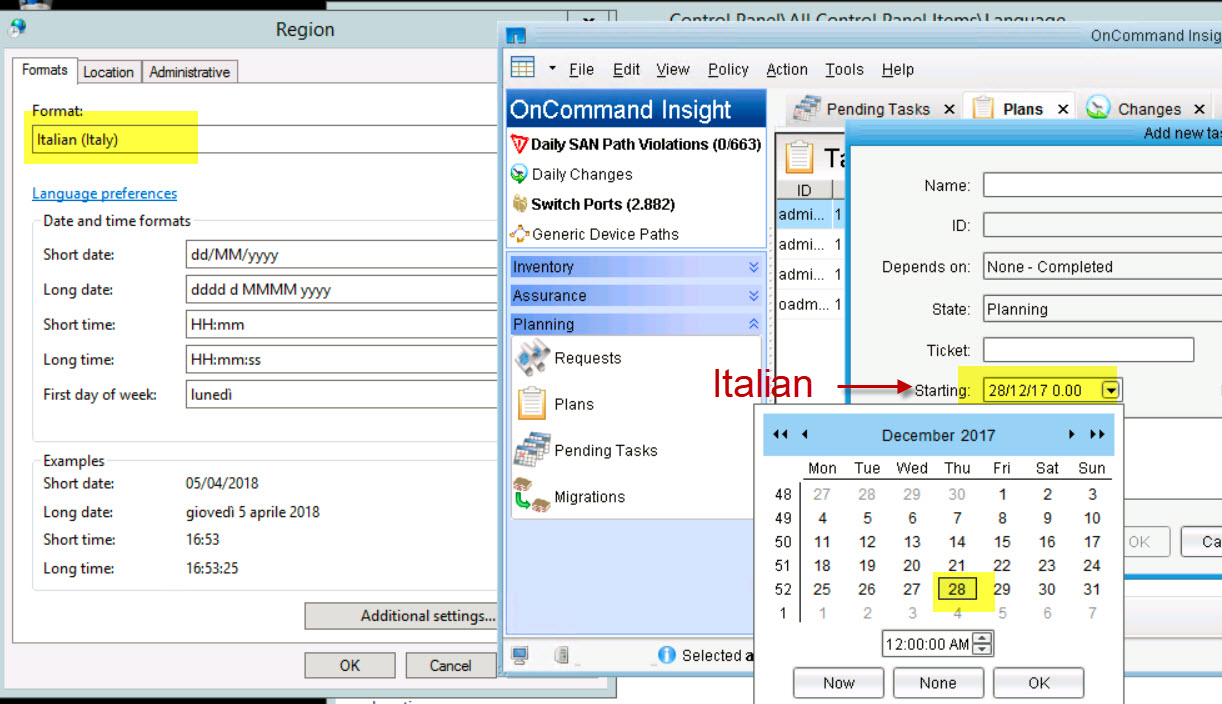Open the Format dropdown showing Italian (Italy)

(x=265, y=140)
